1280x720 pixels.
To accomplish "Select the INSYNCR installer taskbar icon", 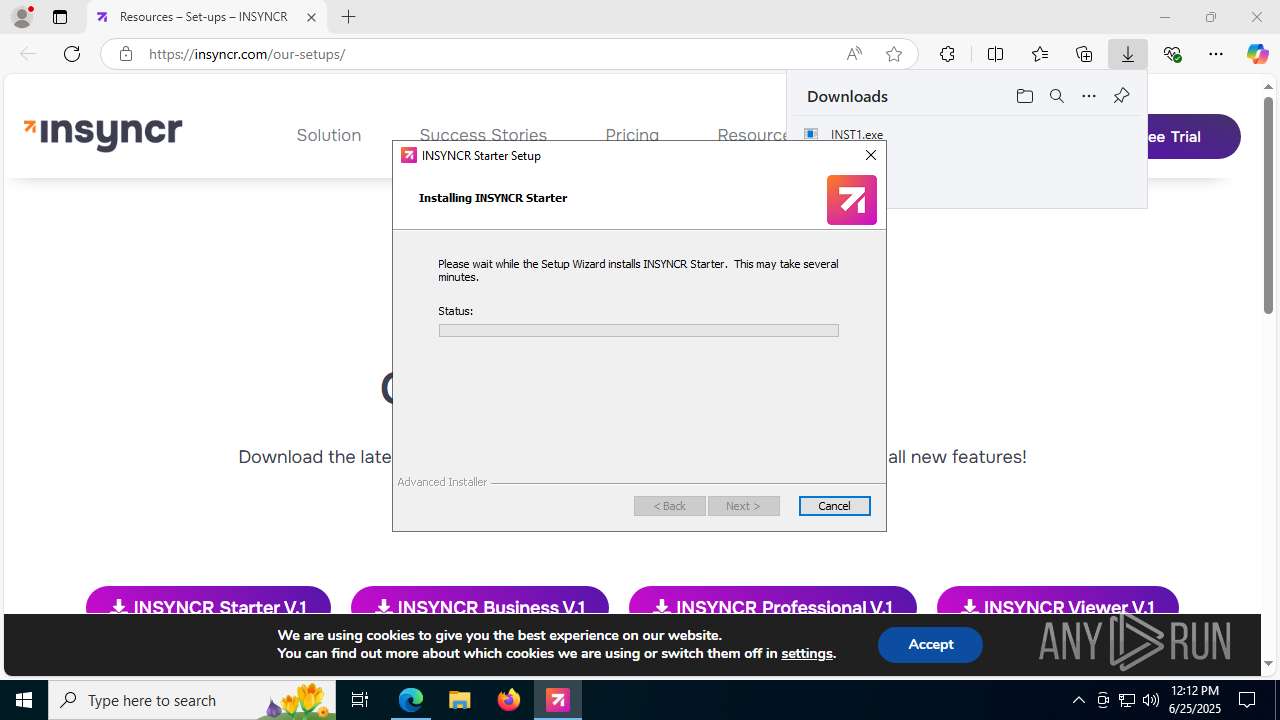I will [558, 700].
